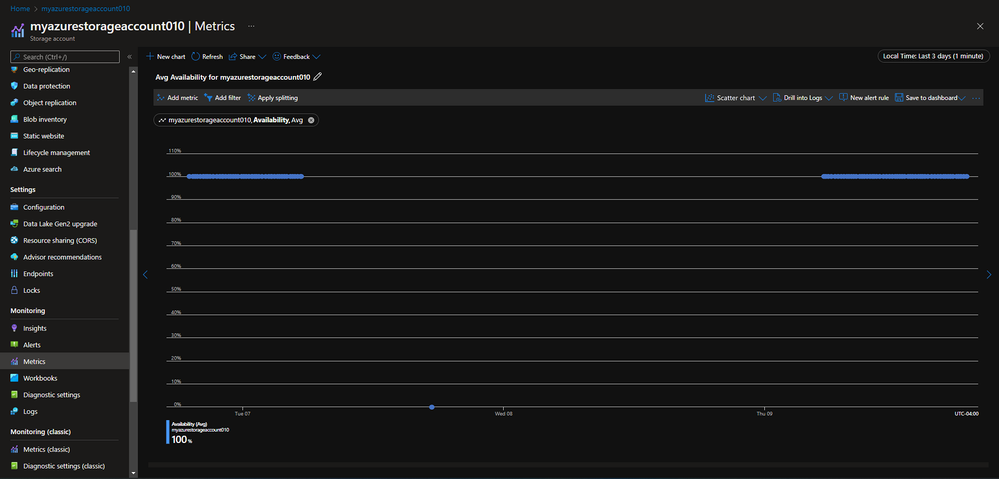Click the Avg Availability chart title text
The image size is (999, 479).
[233, 76]
